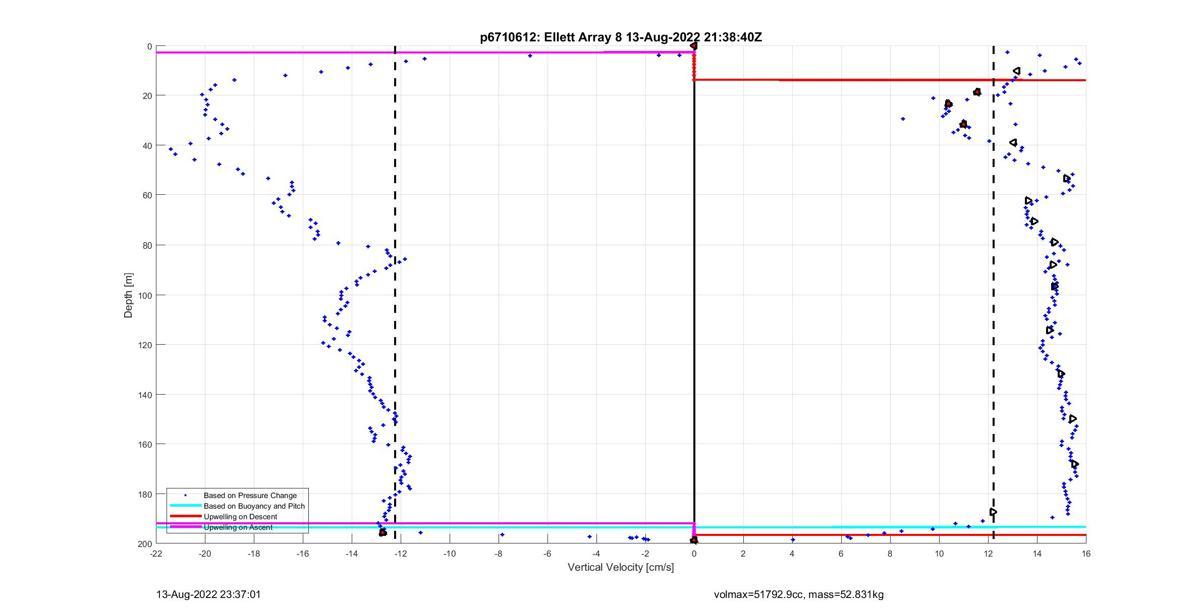The image size is (1200, 611).
Task: Select the 'Depth [m]' y-axis label
Action: (x=128, y=295)
